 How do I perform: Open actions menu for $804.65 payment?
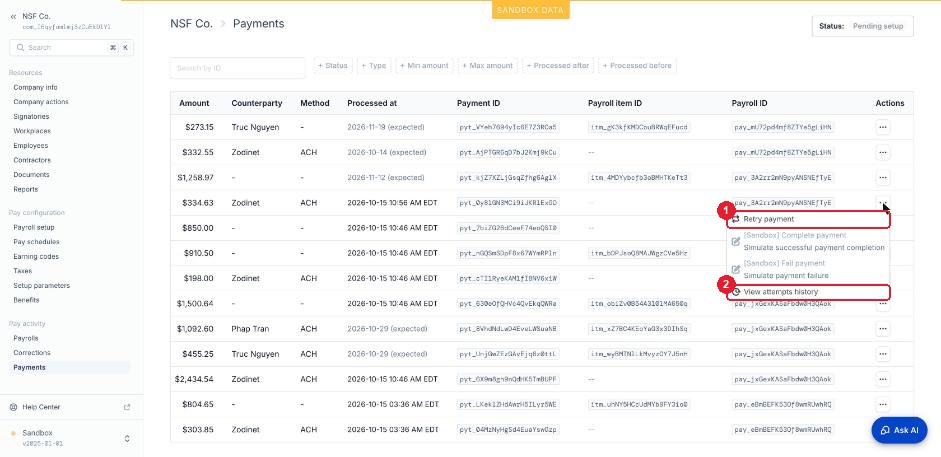(882, 404)
